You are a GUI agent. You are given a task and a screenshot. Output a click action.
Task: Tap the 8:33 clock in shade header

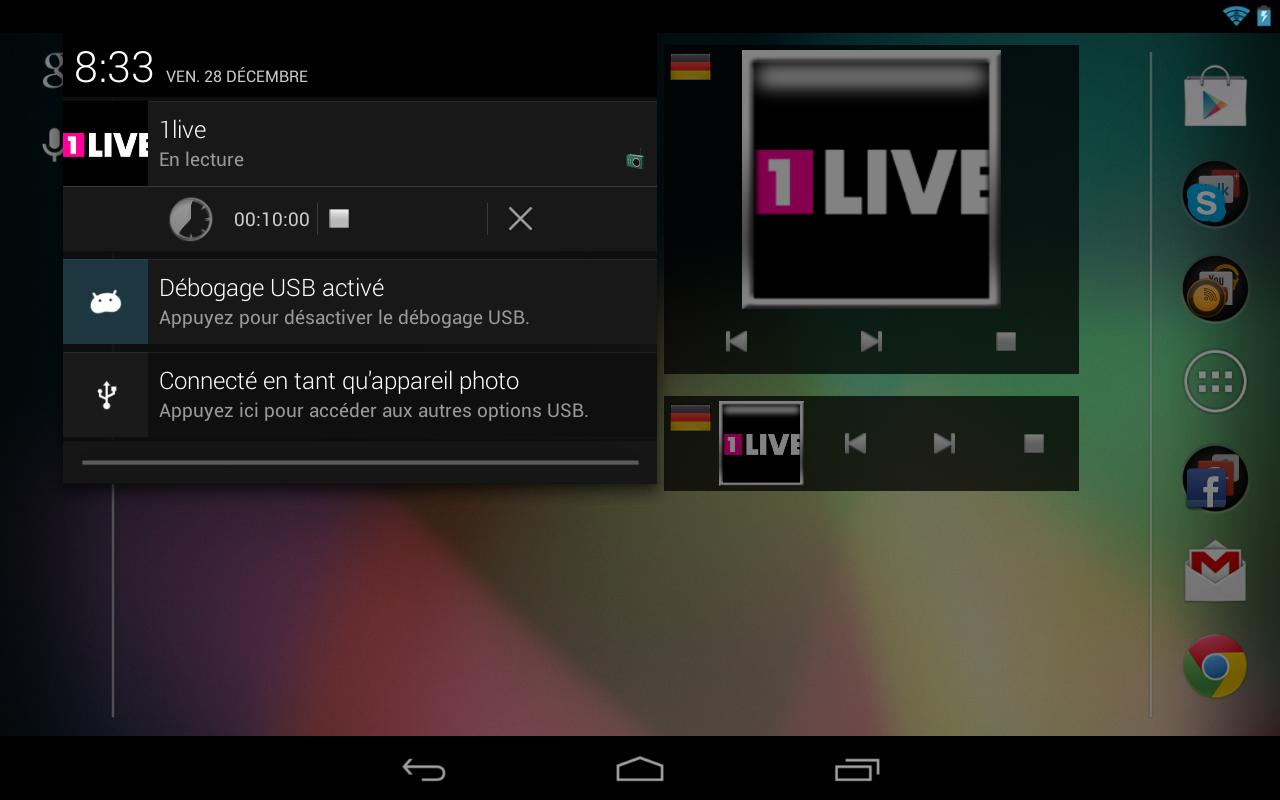pyautogui.click(x=114, y=68)
